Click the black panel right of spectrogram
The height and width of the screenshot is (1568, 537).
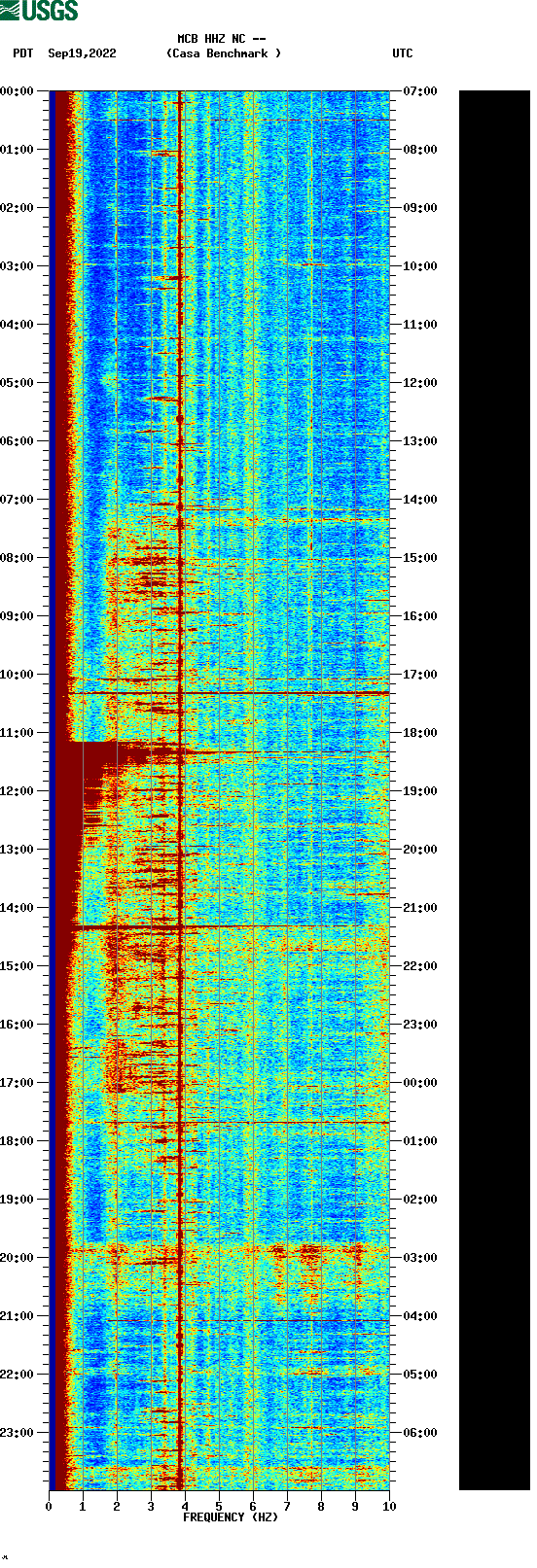tap(494, 790)
